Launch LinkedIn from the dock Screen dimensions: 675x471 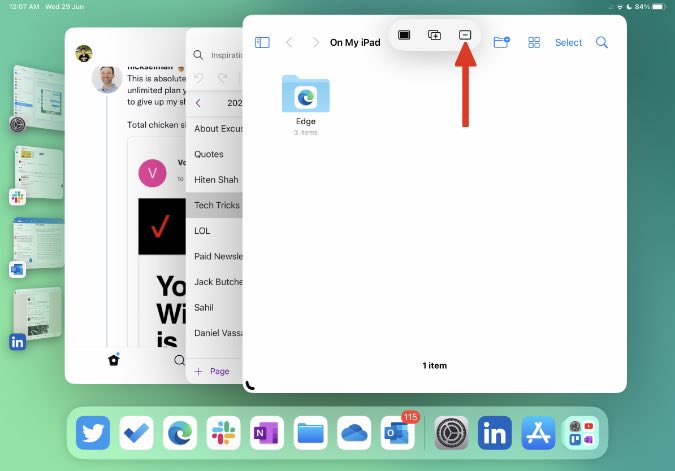coord(495,433)
